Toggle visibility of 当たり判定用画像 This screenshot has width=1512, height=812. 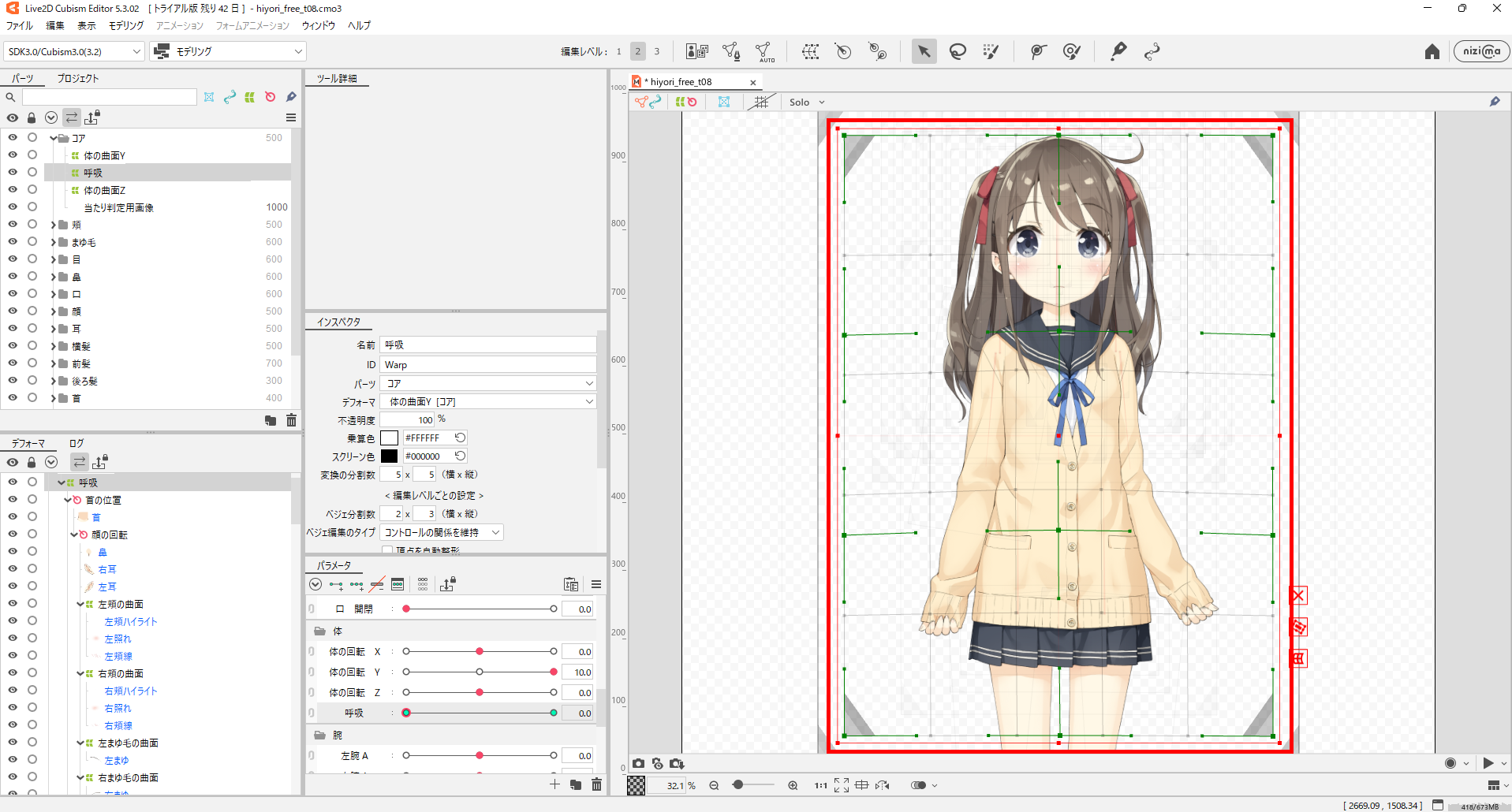click(13, 207)
